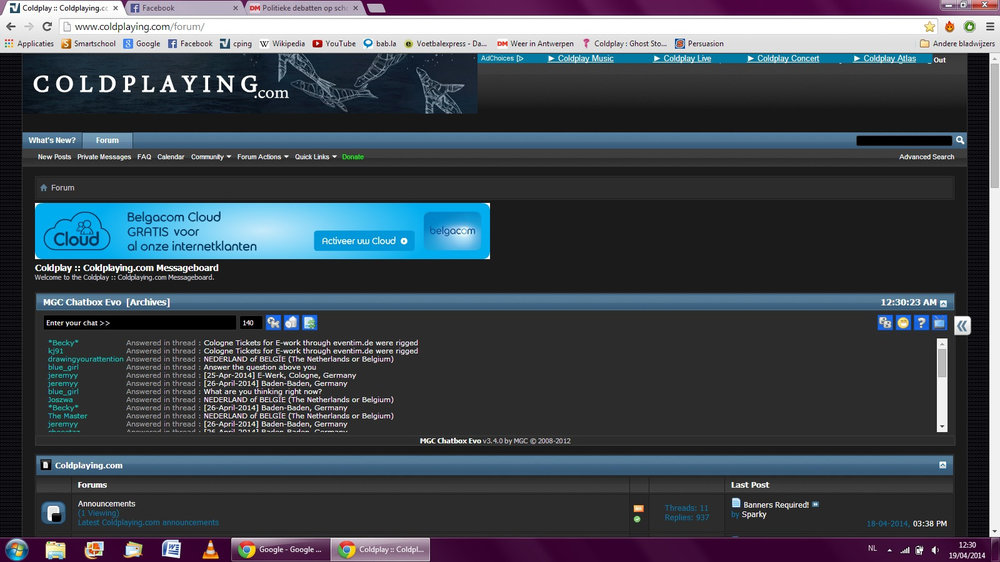The width and height of the screenshot is (1000, 562).
Task: Open the FAQ page
Action: pyautogui.click(x=144, y=157)
